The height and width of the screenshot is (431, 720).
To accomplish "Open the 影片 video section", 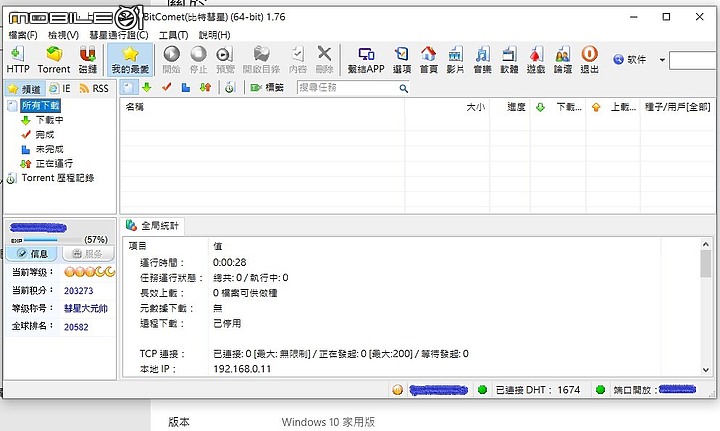I will pyautogui.click(x=455, y=60).
